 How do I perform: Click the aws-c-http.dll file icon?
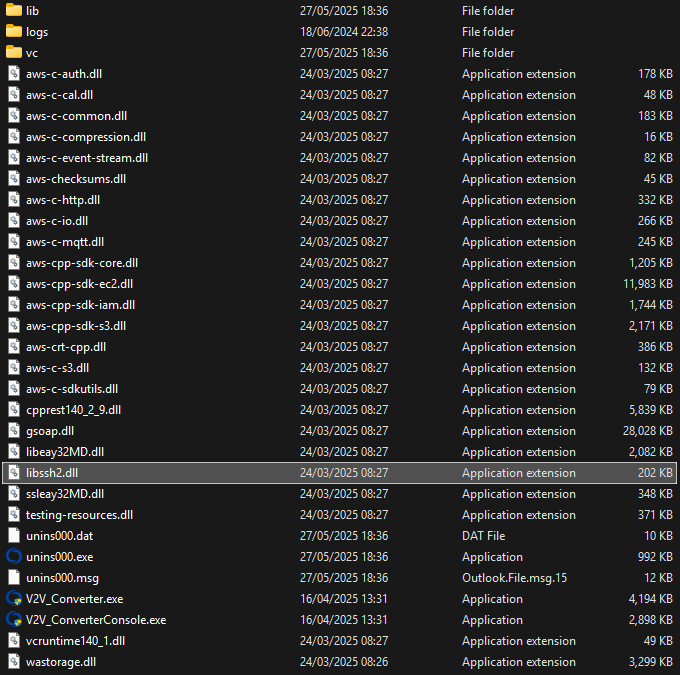tap(14, 200)
